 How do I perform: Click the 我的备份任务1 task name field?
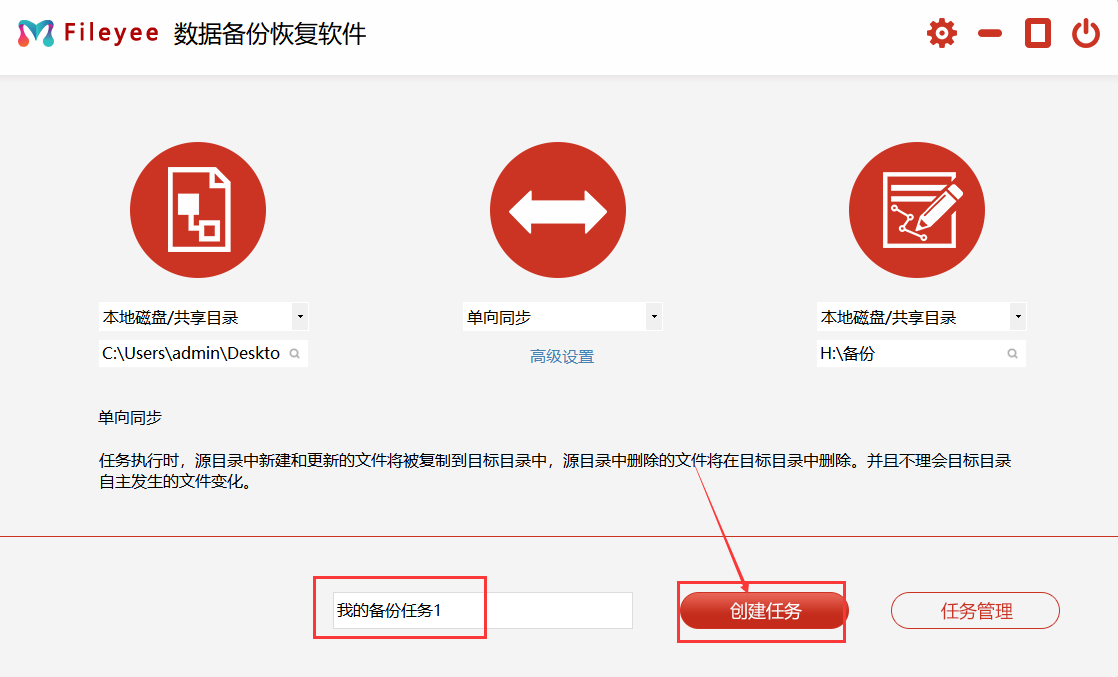[482, 611]
